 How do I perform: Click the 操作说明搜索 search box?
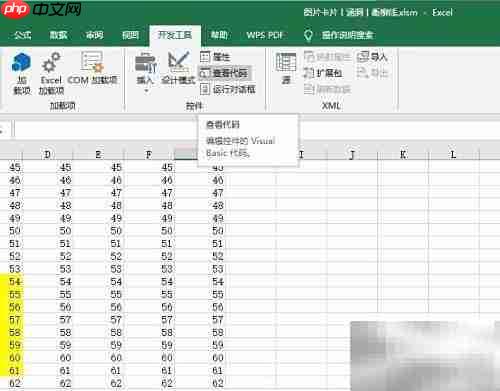pyautogui.click(x=347, y=35)
